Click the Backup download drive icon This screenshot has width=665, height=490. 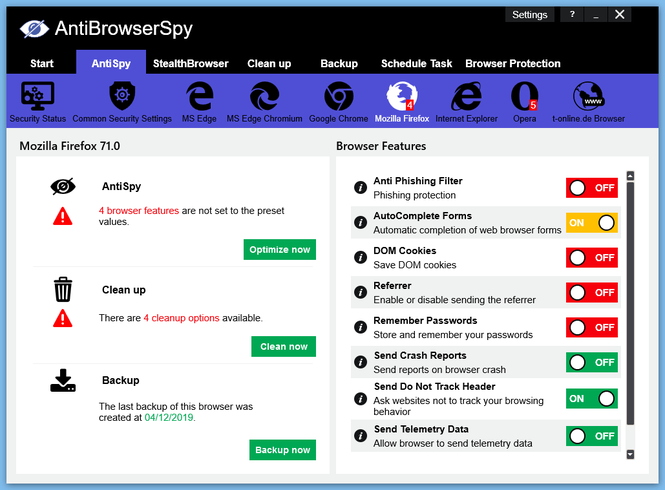pyautogui.click(x=63, y=380)
